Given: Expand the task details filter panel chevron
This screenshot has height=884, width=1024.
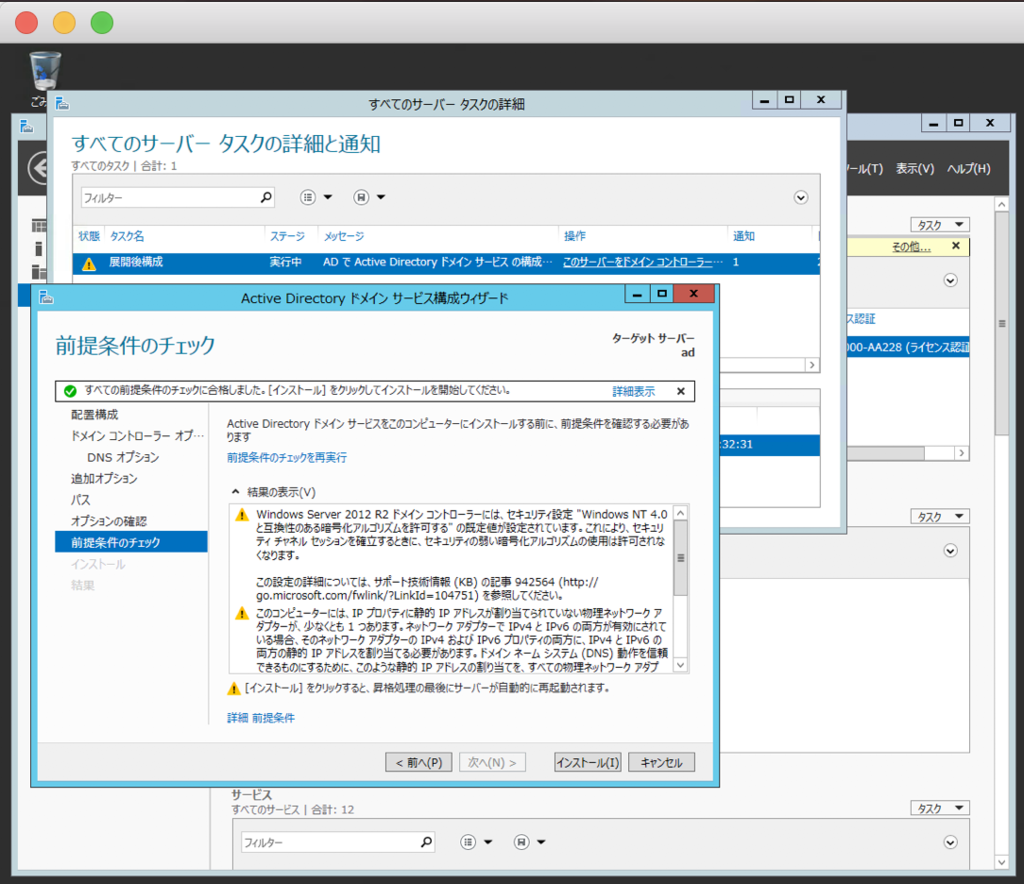Looking at the screenshot, I should tap(801, 198).
